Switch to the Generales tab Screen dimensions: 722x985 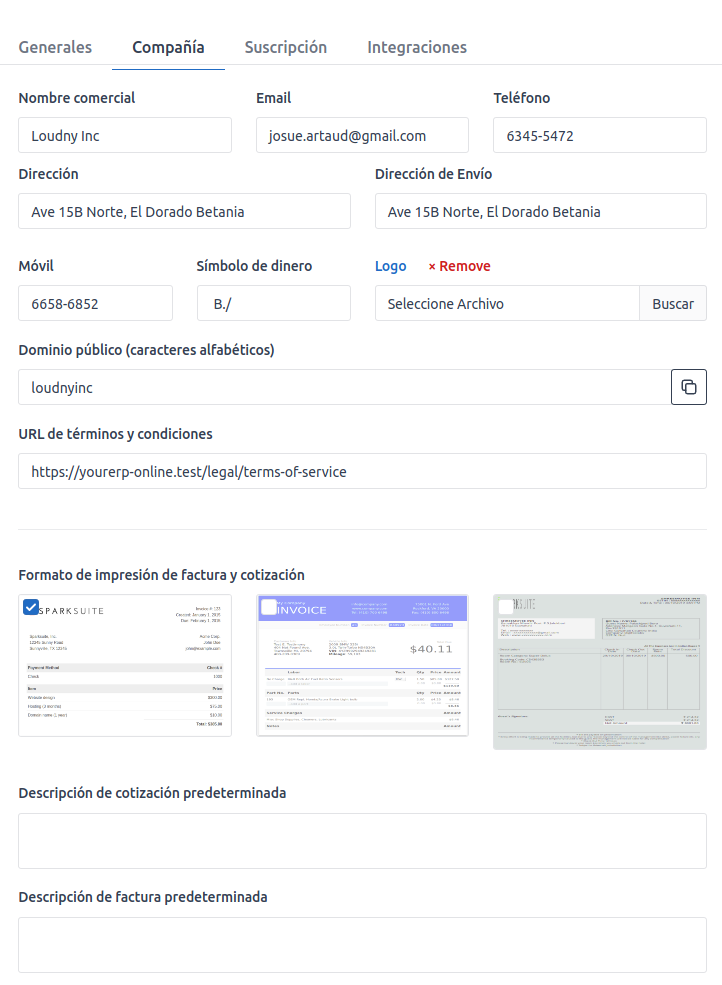click(55, 47)
